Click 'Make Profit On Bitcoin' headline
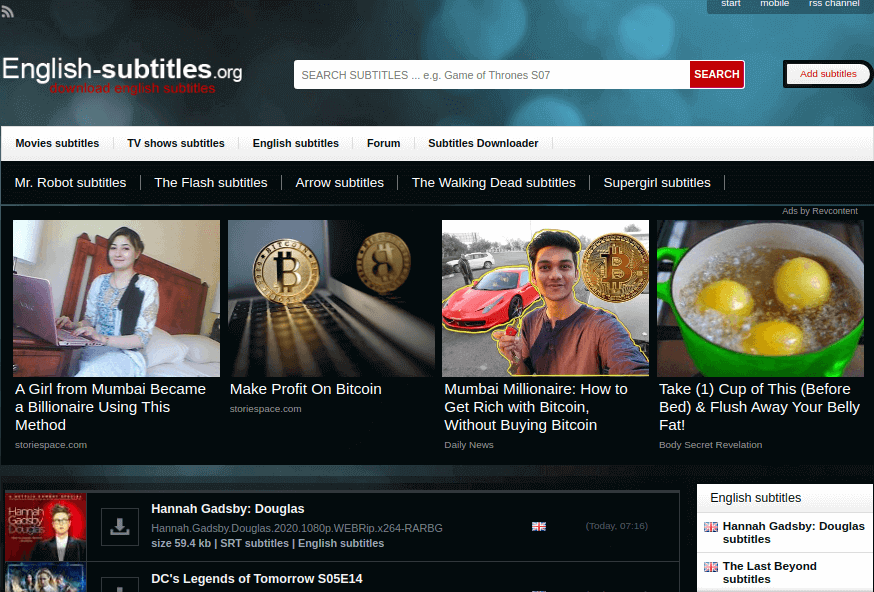Image resolution: width=874 pixels, height=592 pixels. tap(305, 389)
